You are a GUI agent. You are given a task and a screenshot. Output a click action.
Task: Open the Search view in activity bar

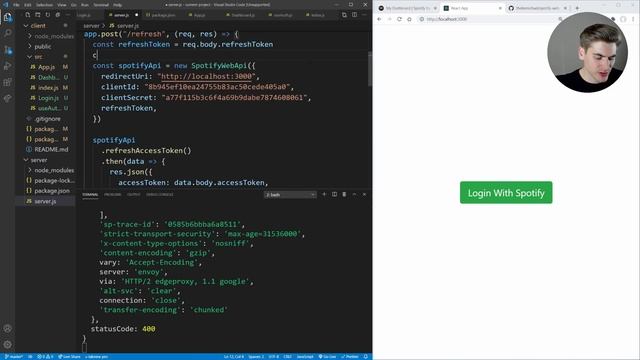coord(7,33)
